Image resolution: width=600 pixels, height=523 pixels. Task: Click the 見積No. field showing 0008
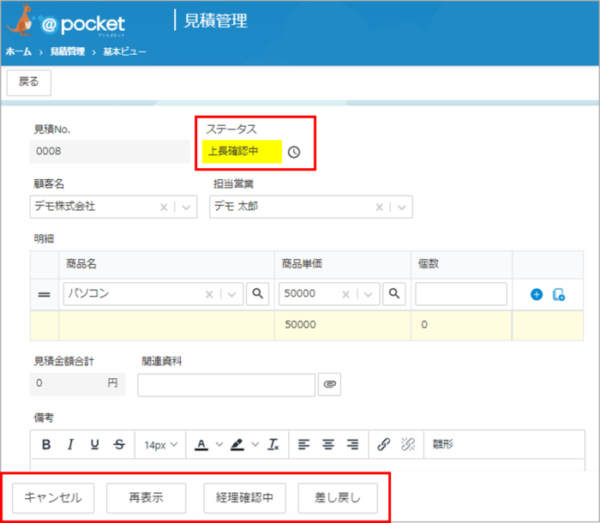point(110,152)
